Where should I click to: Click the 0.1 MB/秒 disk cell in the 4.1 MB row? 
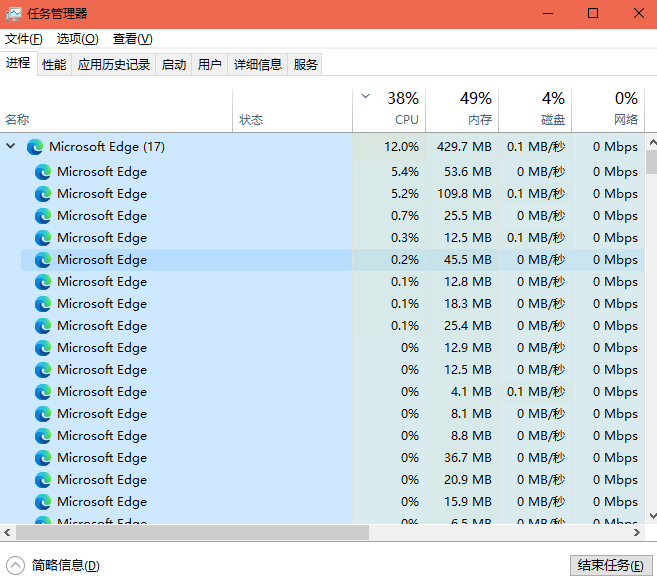pos(535,392)
